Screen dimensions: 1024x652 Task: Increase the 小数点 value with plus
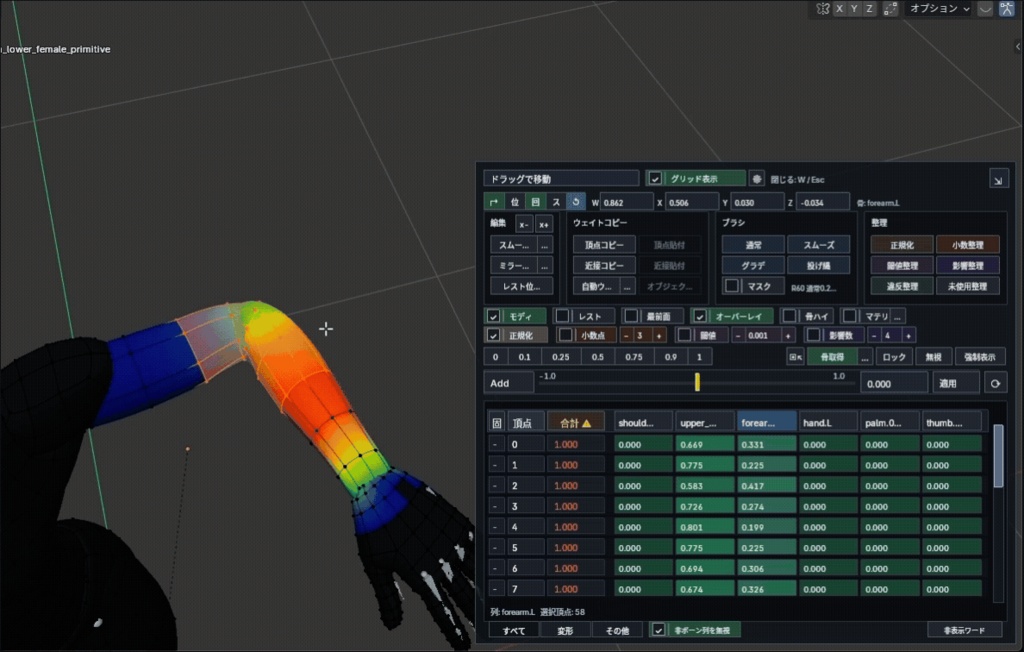tap(658, 336)
